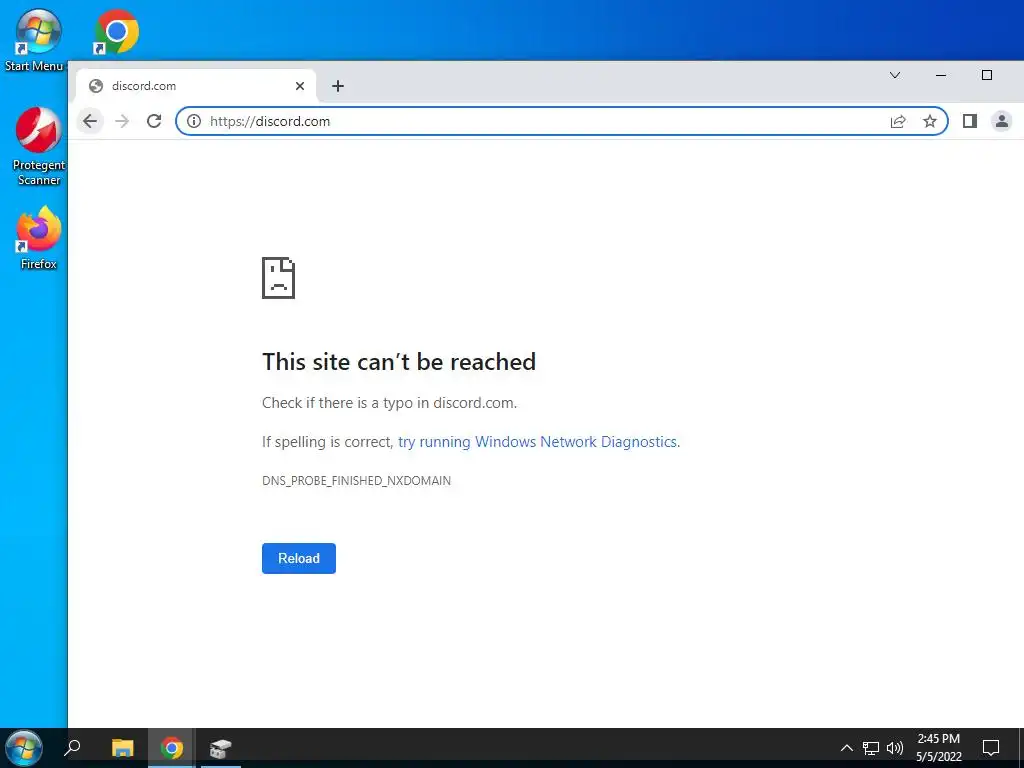Click the forward navigation arrow
The image size is (1024, 768).
122,121
